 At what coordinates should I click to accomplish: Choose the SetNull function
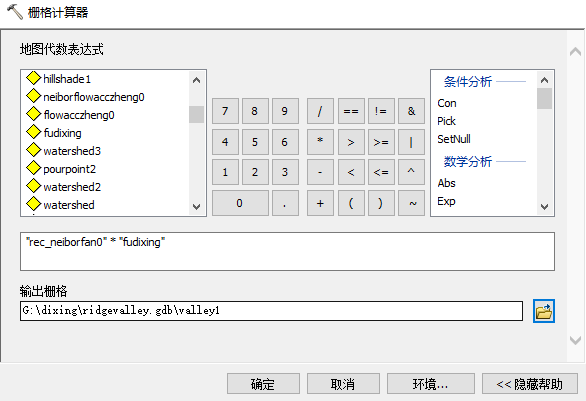(454, 139)
